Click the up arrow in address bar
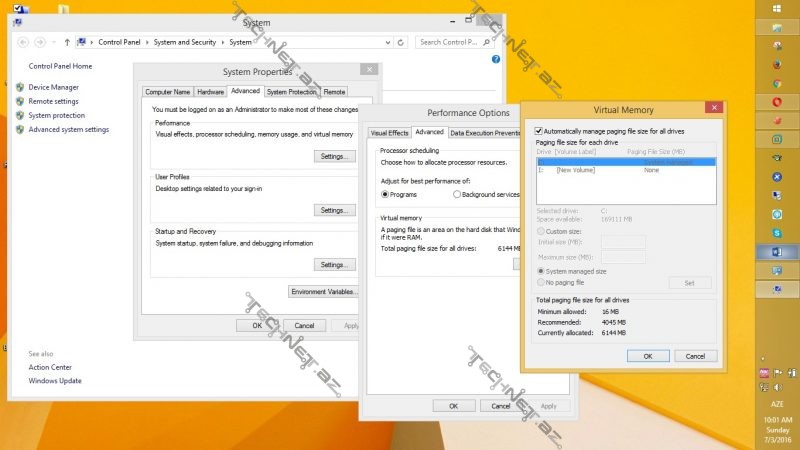Image resolution: width=800 pixels, height=450 pixels. (x=67, y=42)
